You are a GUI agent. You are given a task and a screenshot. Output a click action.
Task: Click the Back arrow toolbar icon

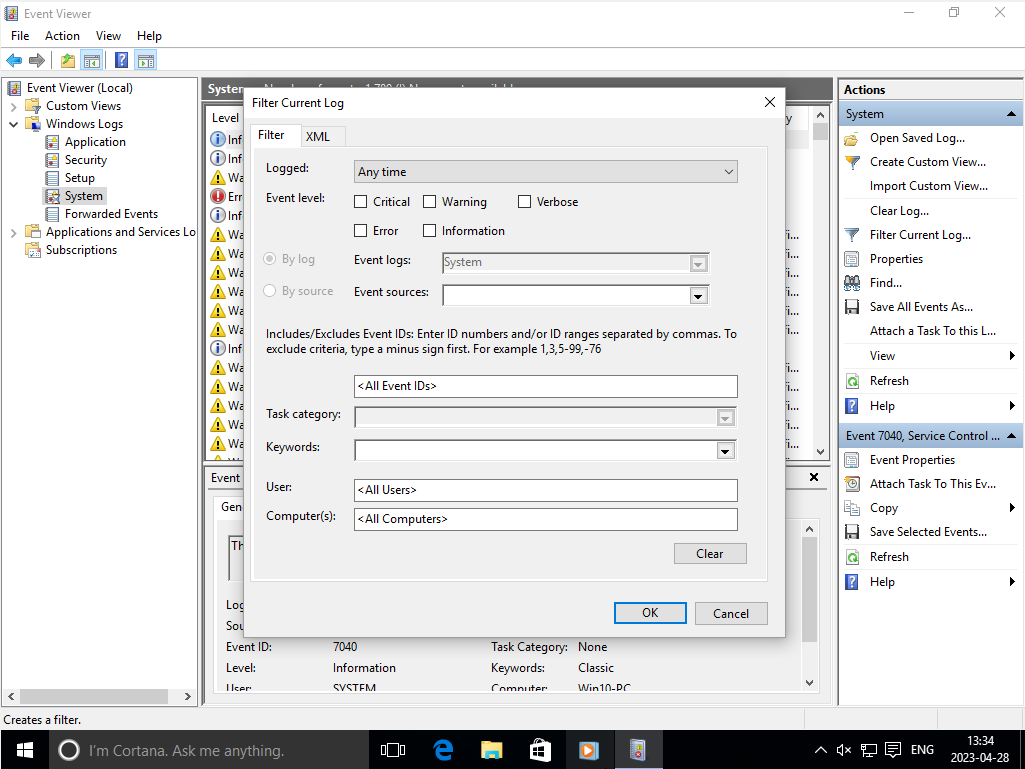tap(14, 60)
